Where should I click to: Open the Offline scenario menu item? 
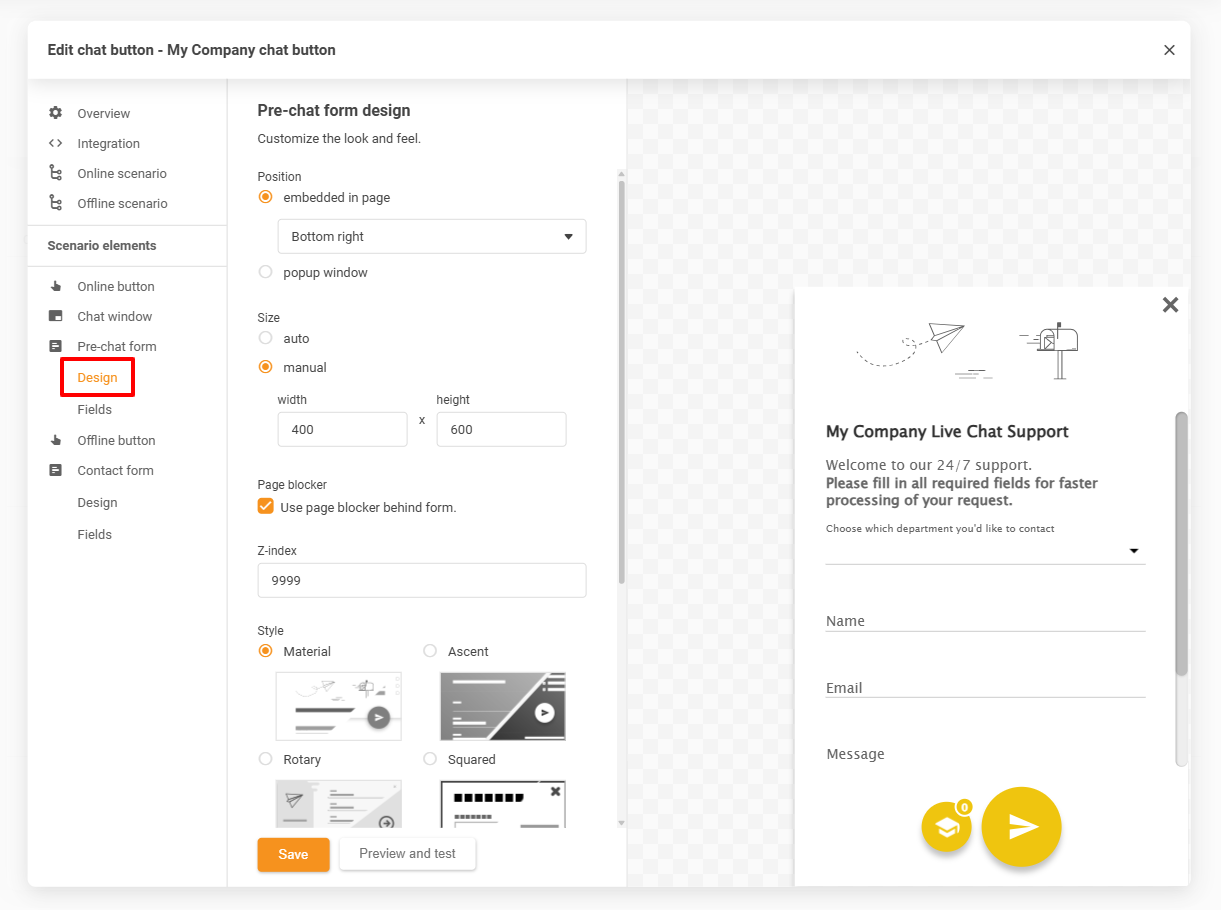click(x=122, y=203)
